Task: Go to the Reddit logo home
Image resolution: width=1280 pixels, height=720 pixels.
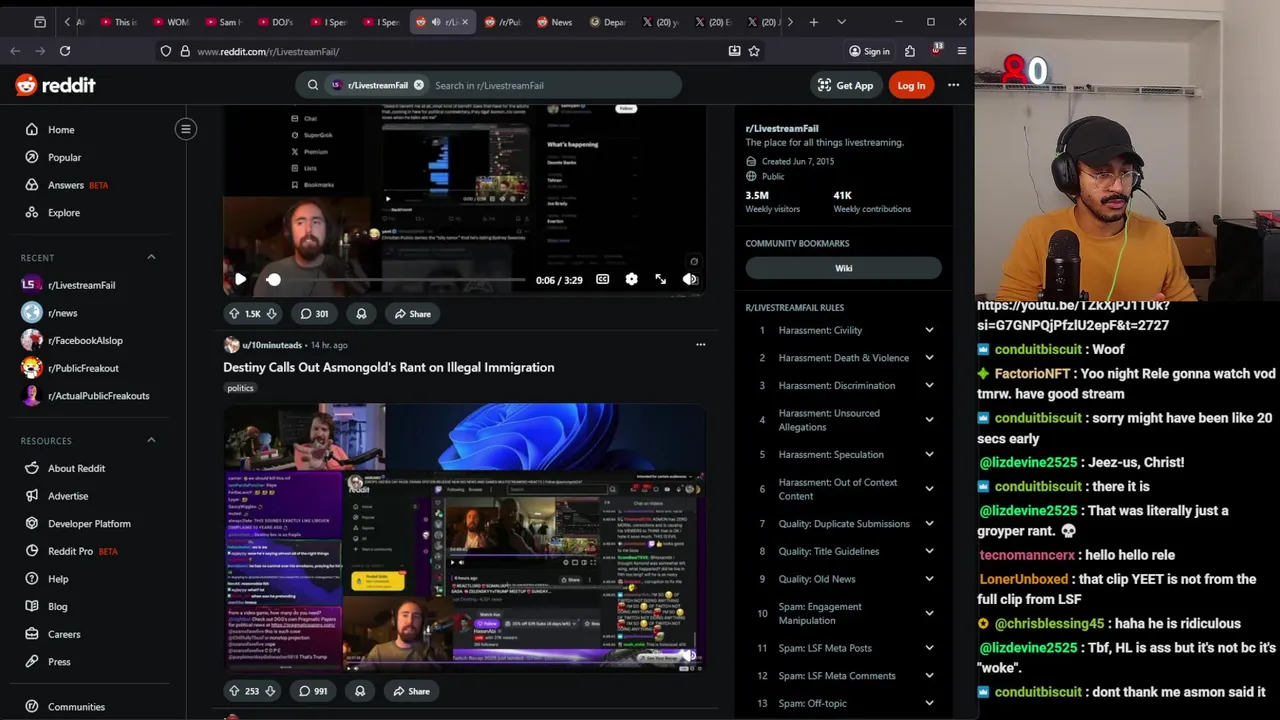Action: 55,85
